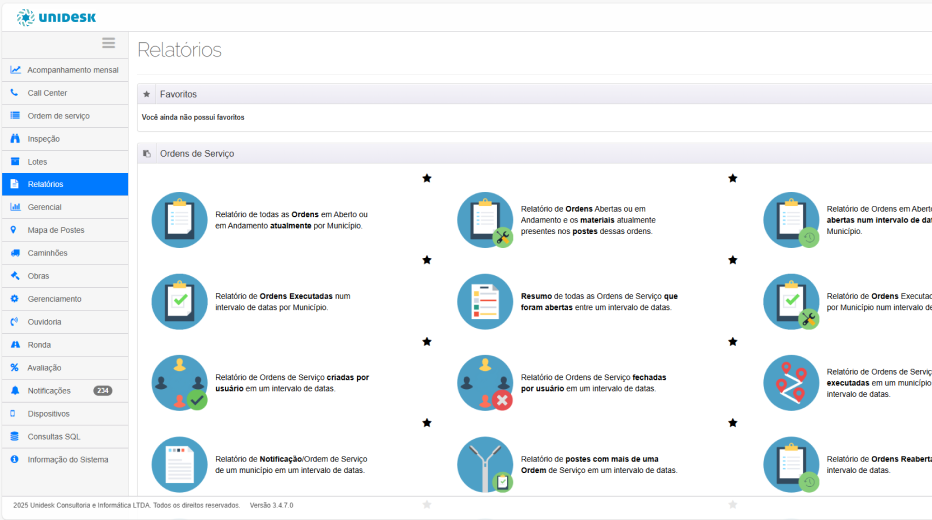Open the service orders summary document icon
The height and width of the screenshot is (520, 932).
click(486, 302)
